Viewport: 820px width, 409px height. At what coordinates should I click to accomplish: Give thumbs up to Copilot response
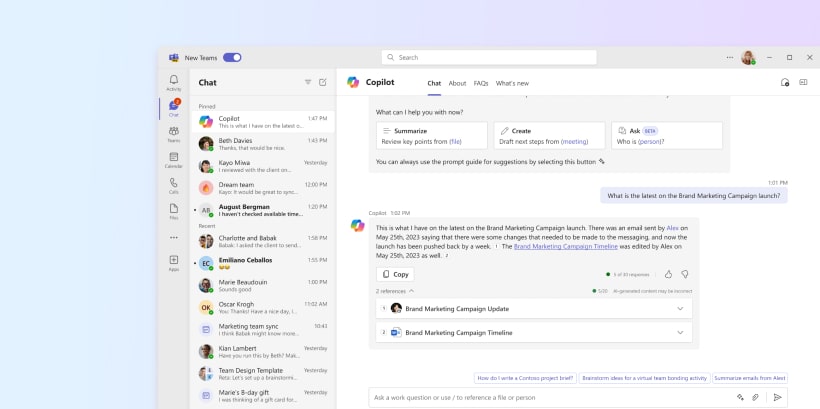click(x=668, y=274)
